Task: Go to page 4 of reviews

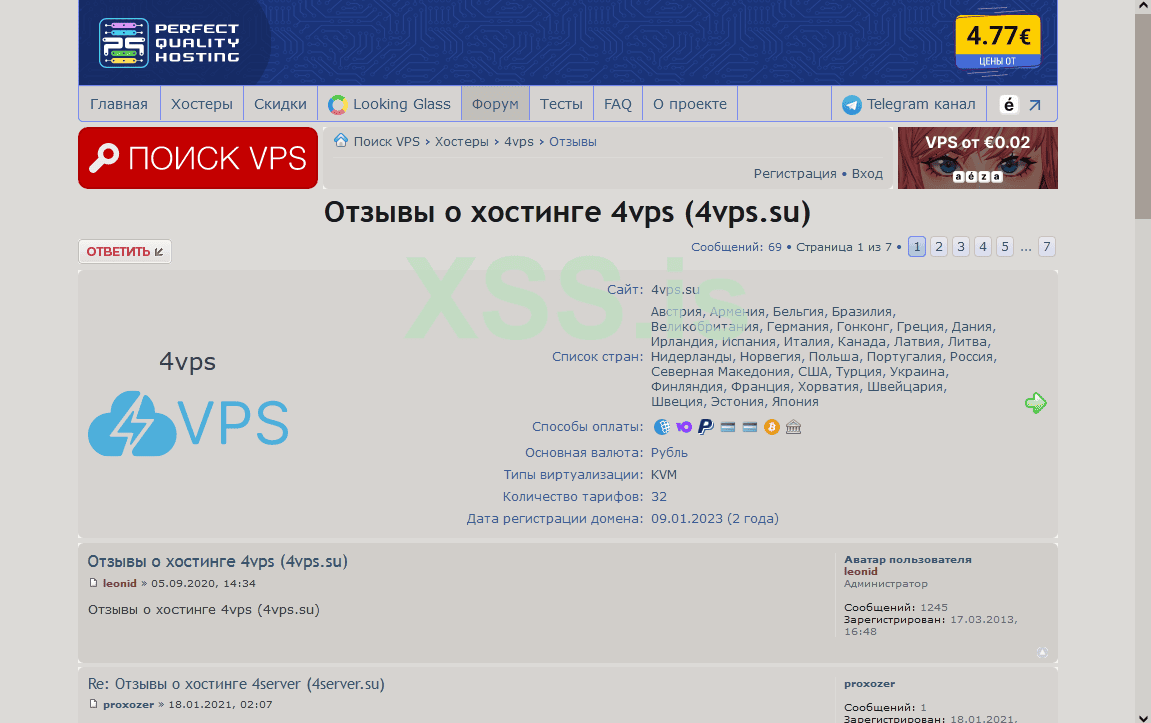Action: click(x=983, y=247)
